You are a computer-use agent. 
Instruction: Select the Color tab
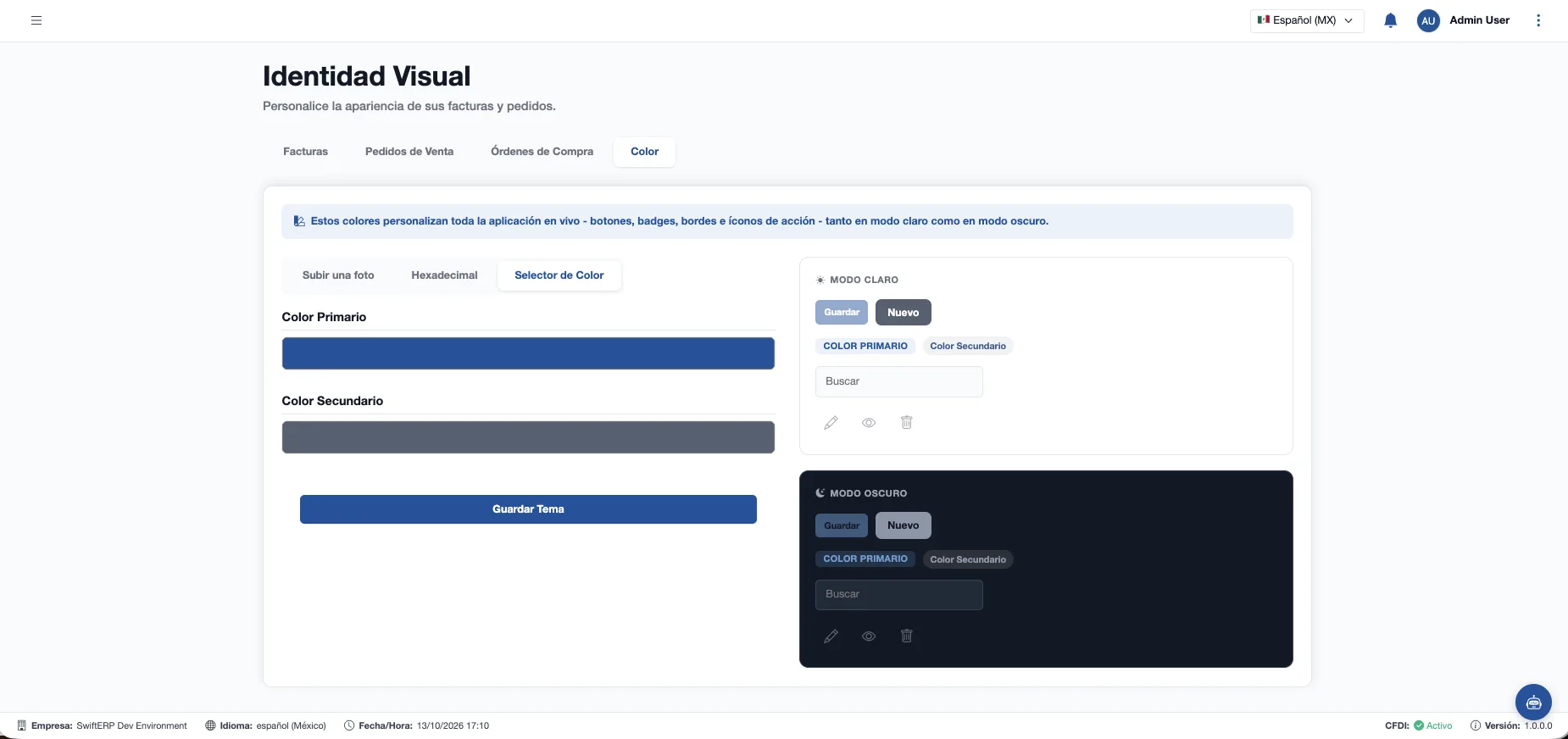644,152
